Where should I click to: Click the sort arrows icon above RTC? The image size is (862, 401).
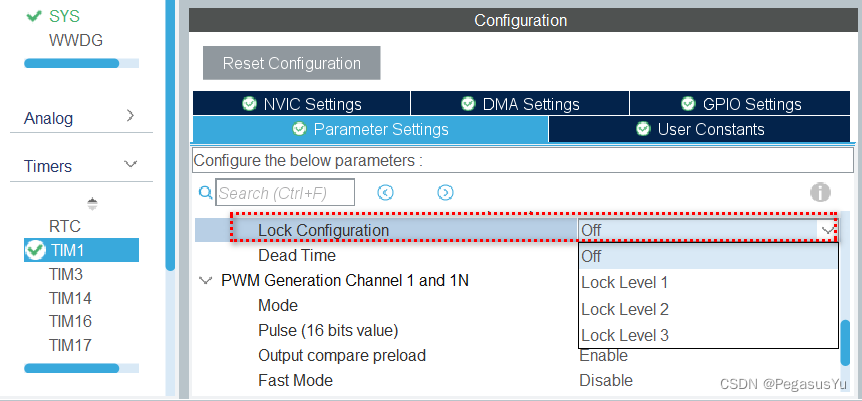[x=92, y=203]
